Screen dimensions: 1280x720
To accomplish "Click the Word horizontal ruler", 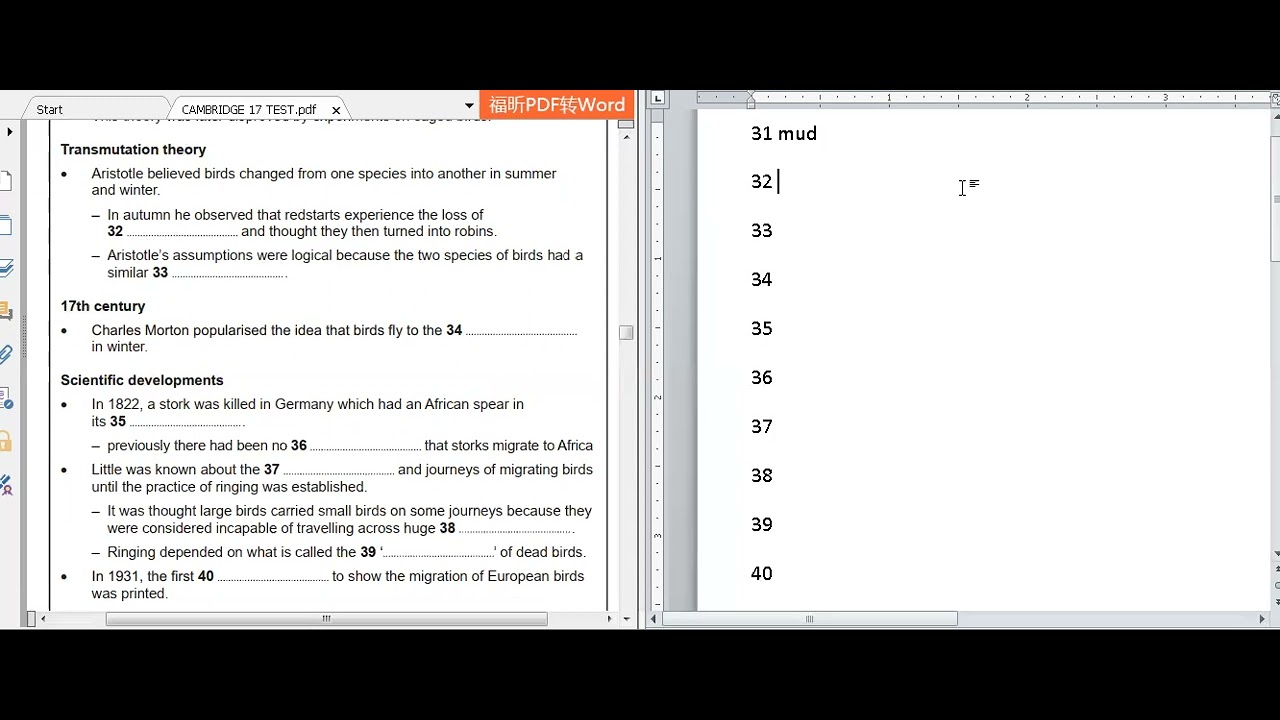I will (983, 98).
